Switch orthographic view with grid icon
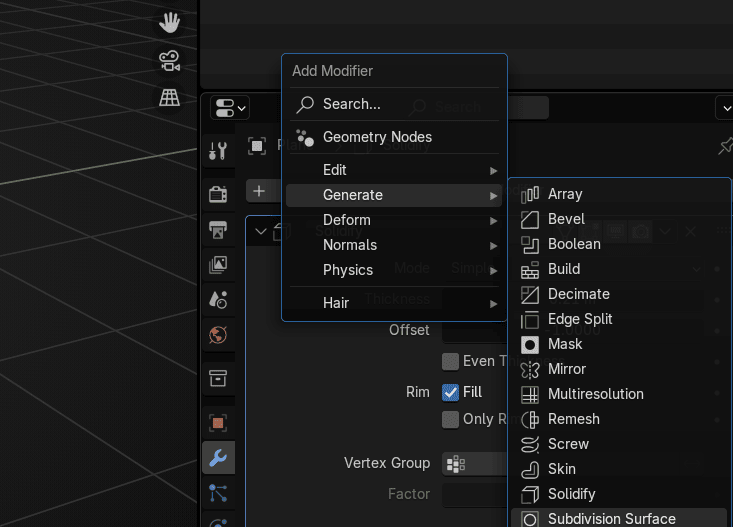The width and height of the screenshot is (733, 527). tap(170, 97)
